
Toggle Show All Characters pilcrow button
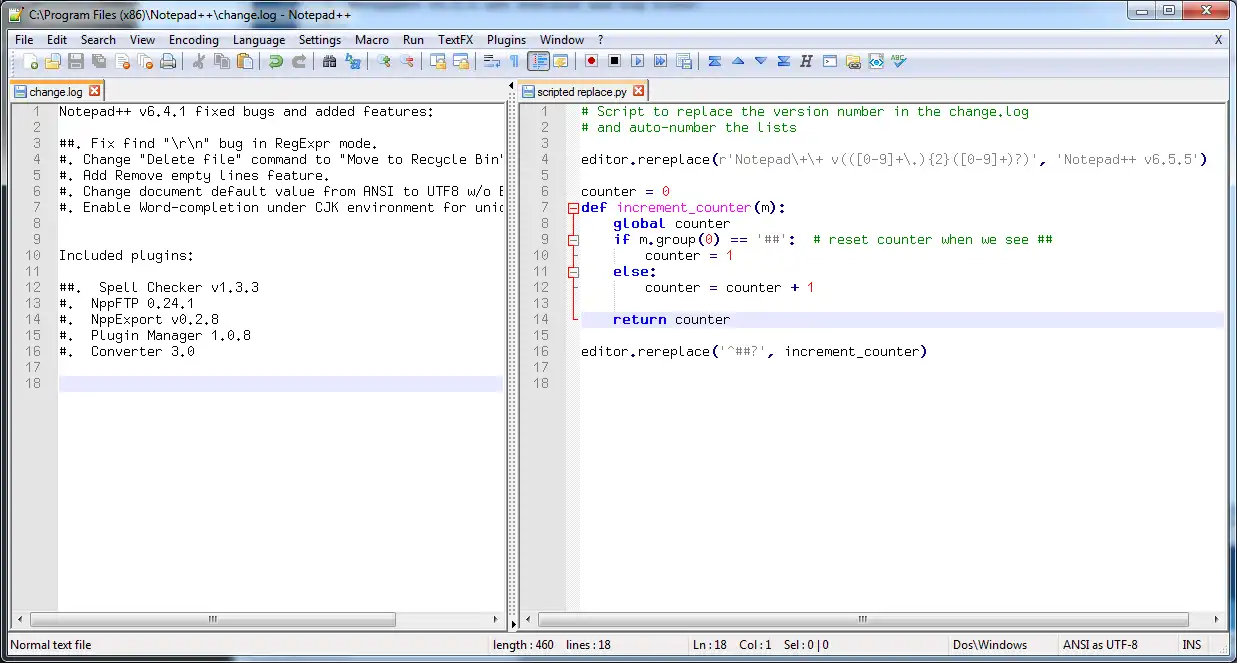pos(514,62)
